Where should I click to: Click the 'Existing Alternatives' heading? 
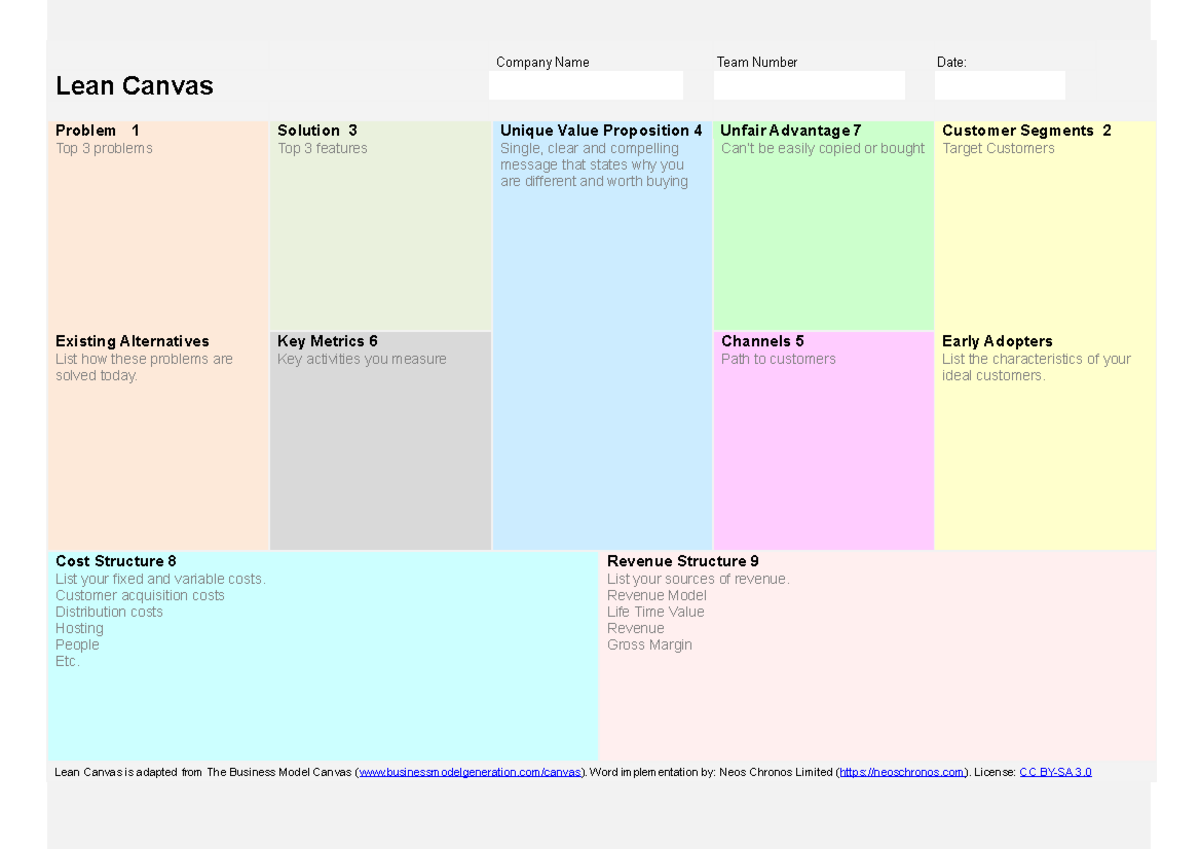pos(132,342)
